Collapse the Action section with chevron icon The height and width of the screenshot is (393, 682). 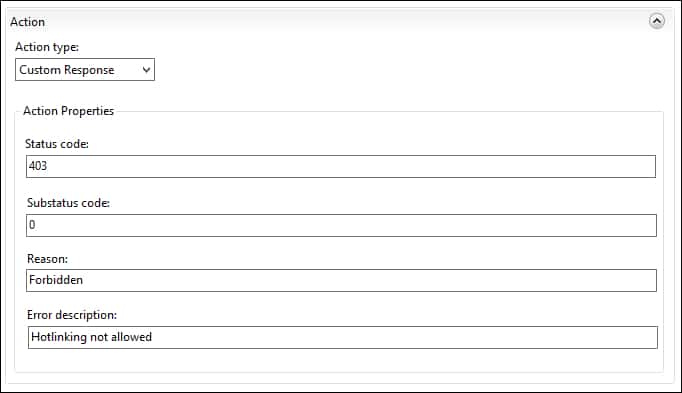tap(657, 21)
